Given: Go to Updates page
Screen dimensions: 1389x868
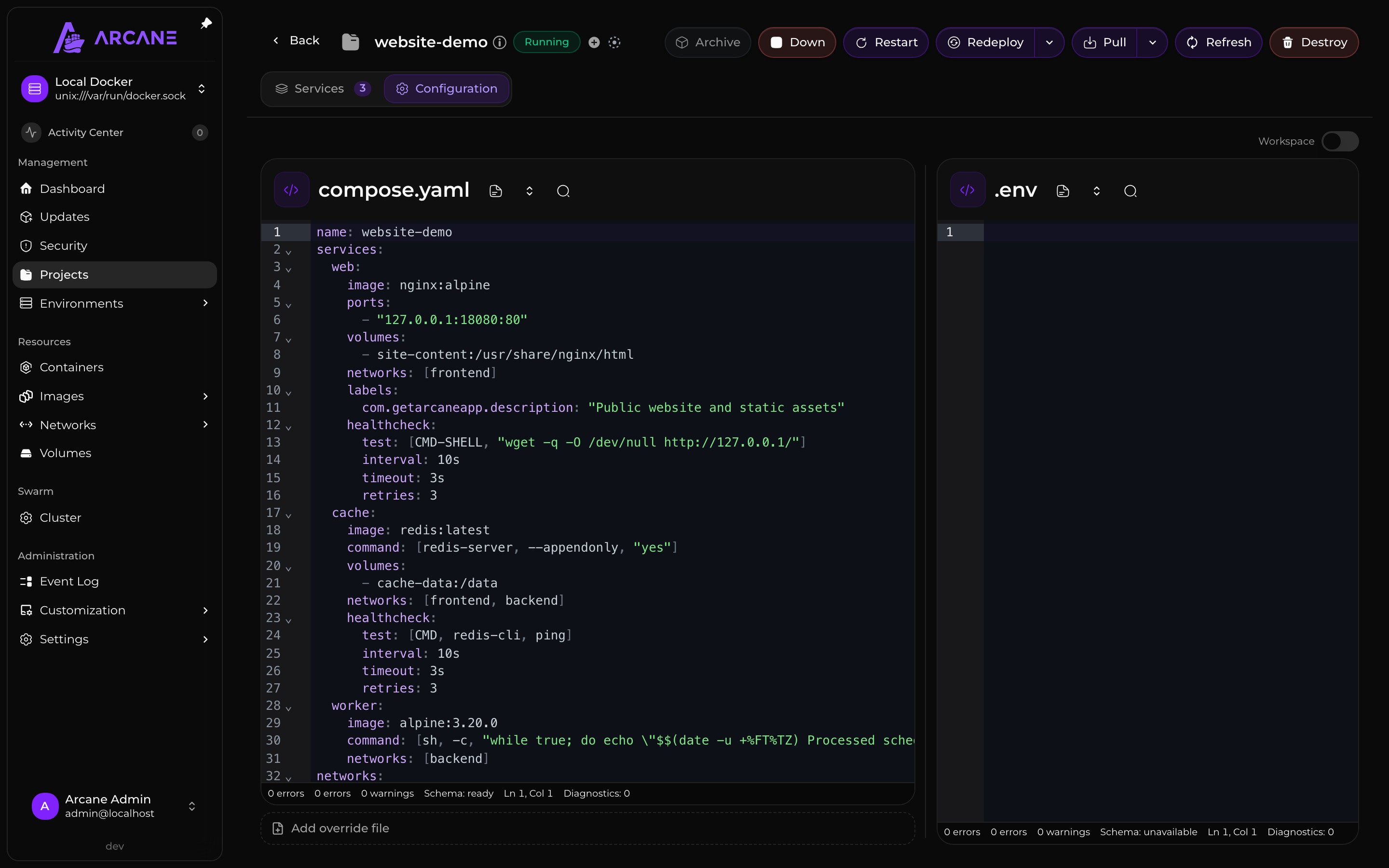Looking at the screenshot, I should tap(115, 217).
